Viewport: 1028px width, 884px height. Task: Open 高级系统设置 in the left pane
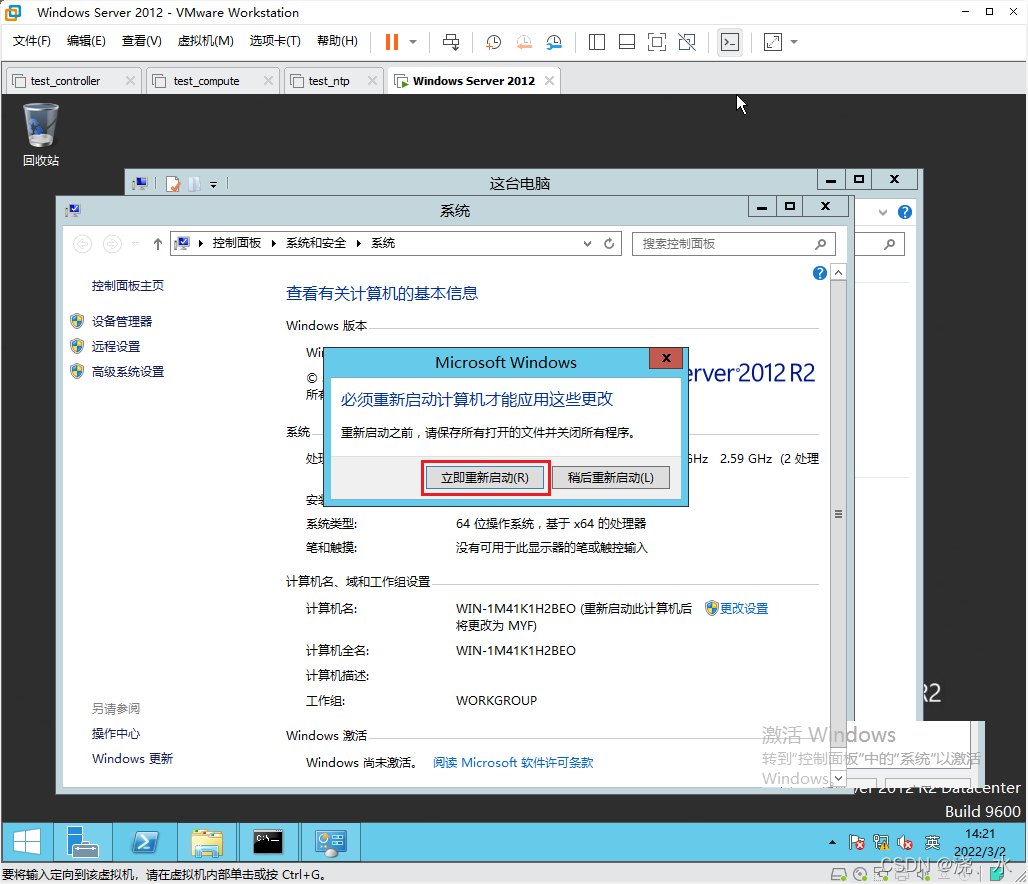click(127, 371)
